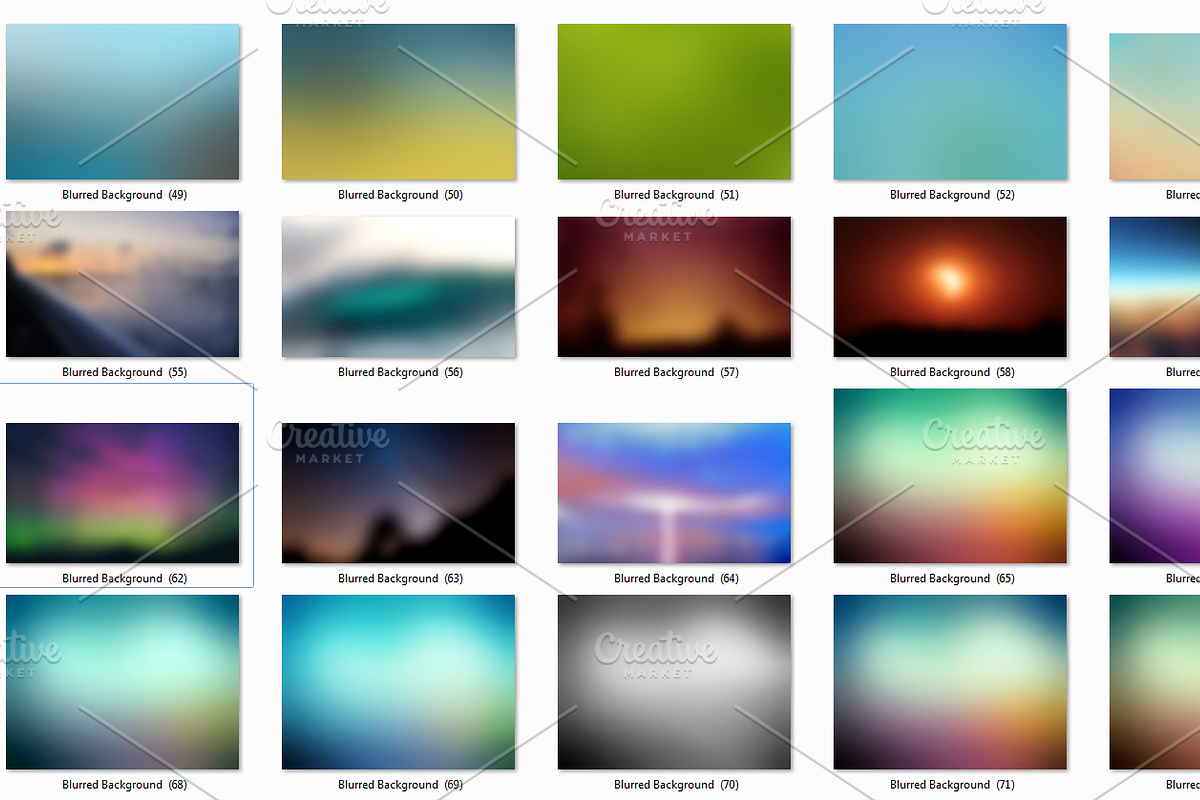This screenshot has height=800, width=1200.
Task: Select the Blurred Background (57) thumbnail
Action: coord(675,287)
